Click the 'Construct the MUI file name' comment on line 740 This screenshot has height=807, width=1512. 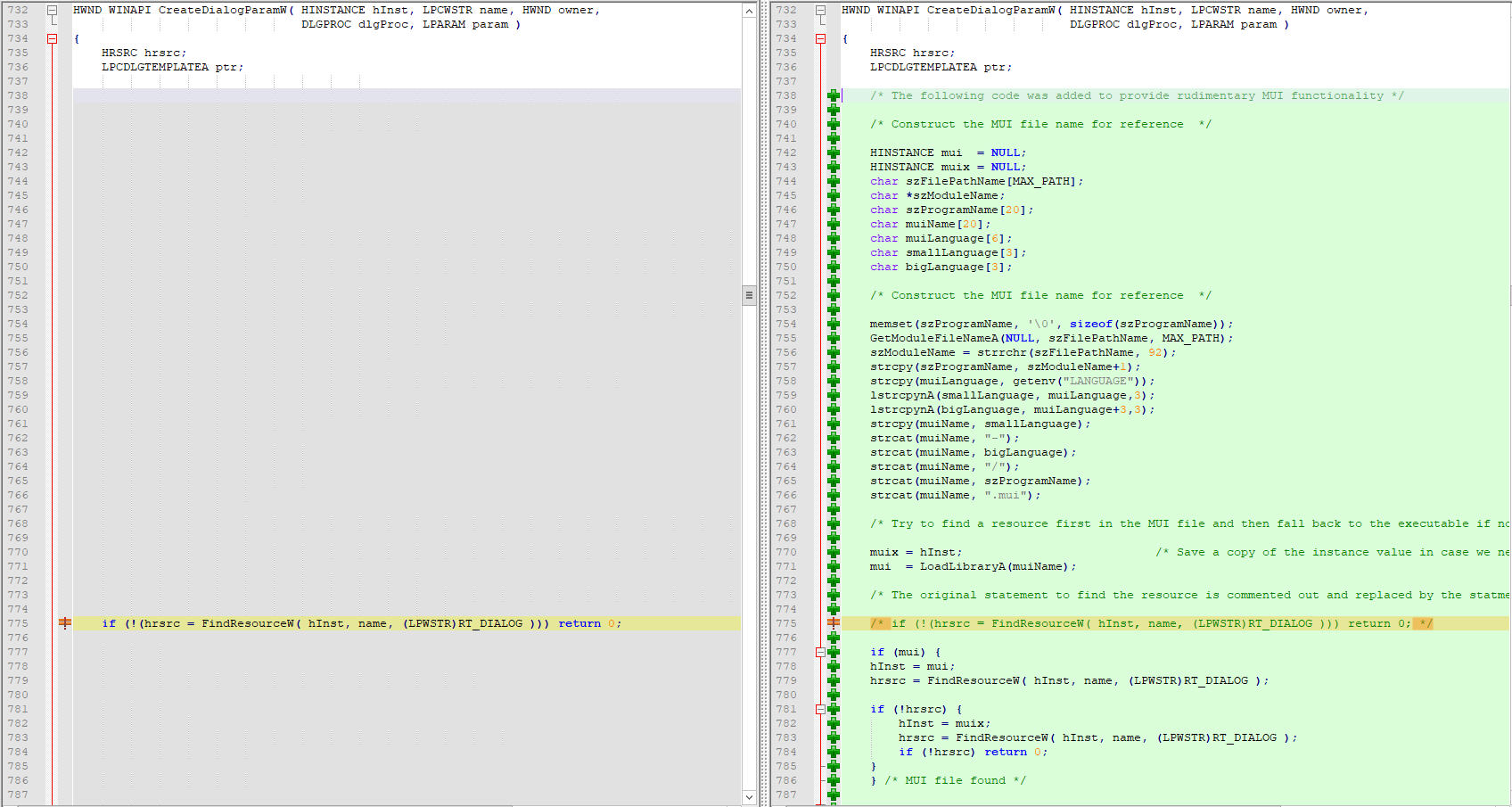1040,124
